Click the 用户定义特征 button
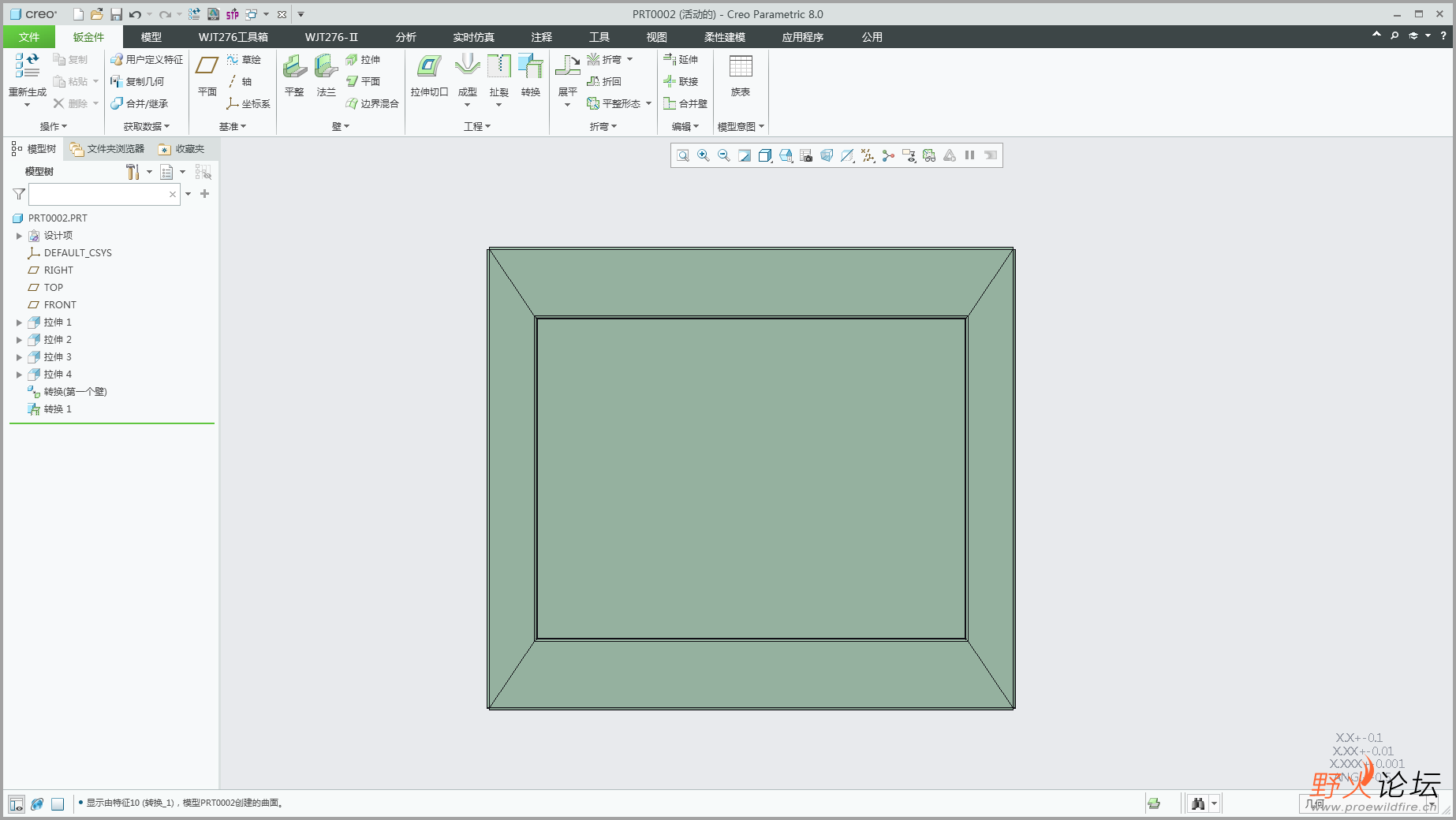Screen dimensions: 1456x820 [147, 59]
